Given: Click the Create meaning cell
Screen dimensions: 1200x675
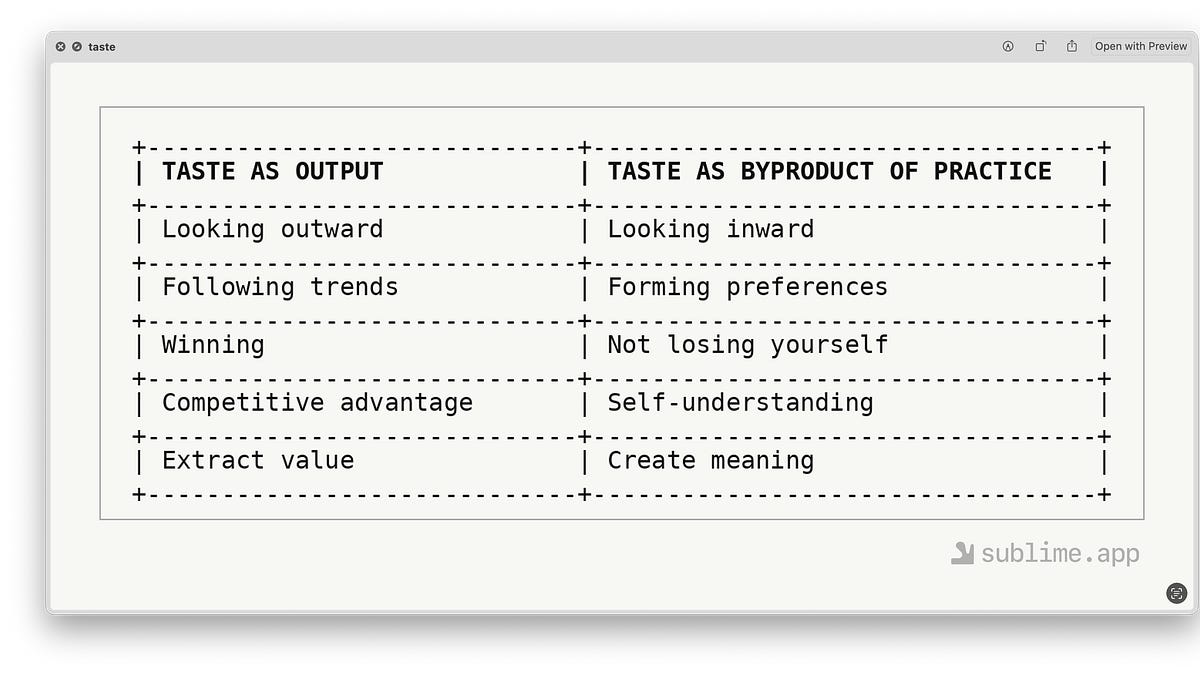Looking at the screenshot, I should point(710,461).
